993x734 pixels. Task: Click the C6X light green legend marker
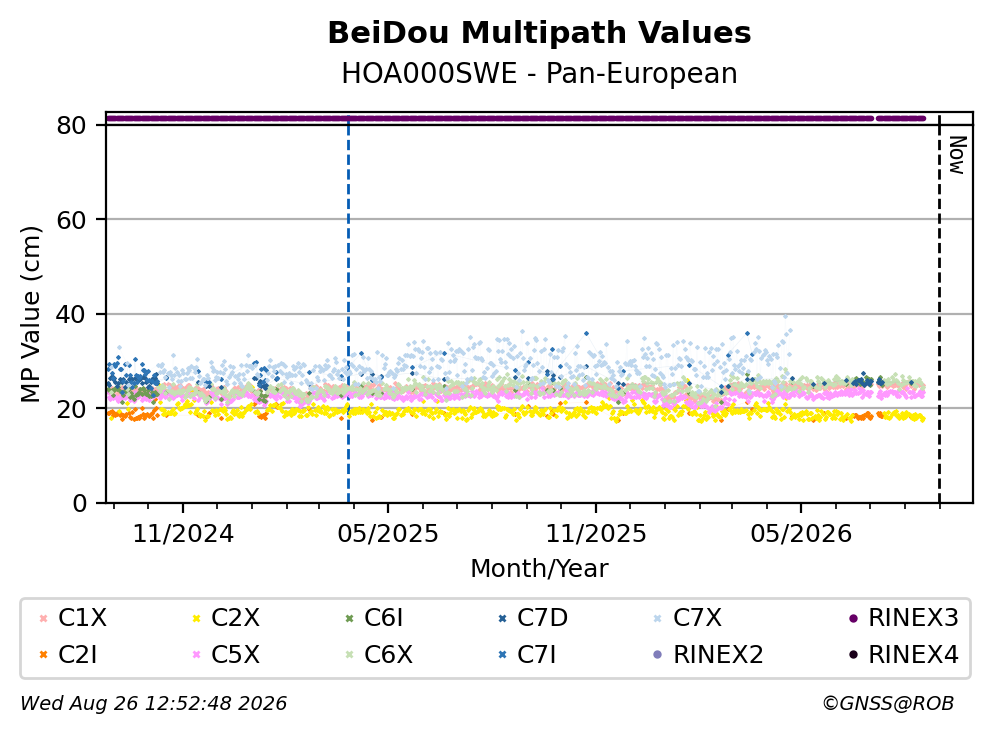(x=350, y=655)
